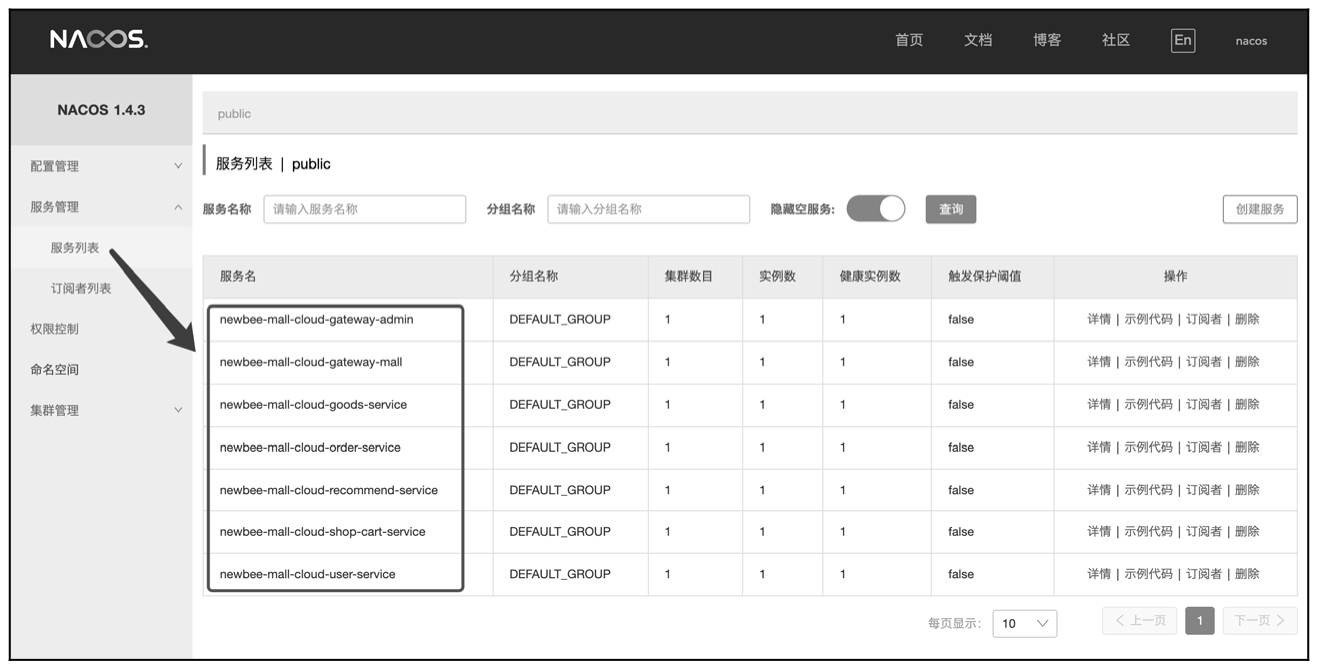Click the NACOS 1.4.3 version label

click(101, 110)
